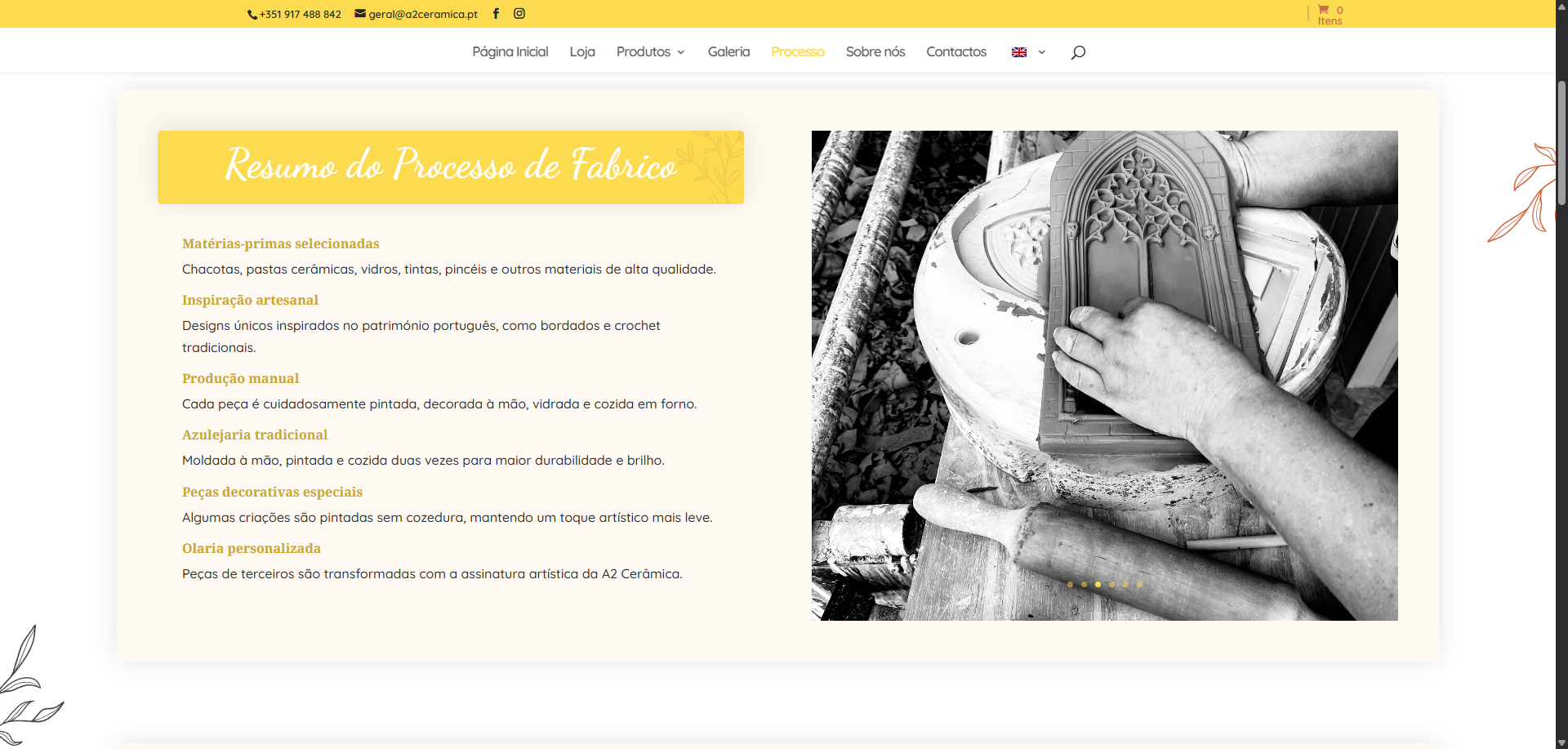The image size is (1568, 749).
Task: Click the text starting 'Peças de terceiros'
Action: (x=432, y=573)
